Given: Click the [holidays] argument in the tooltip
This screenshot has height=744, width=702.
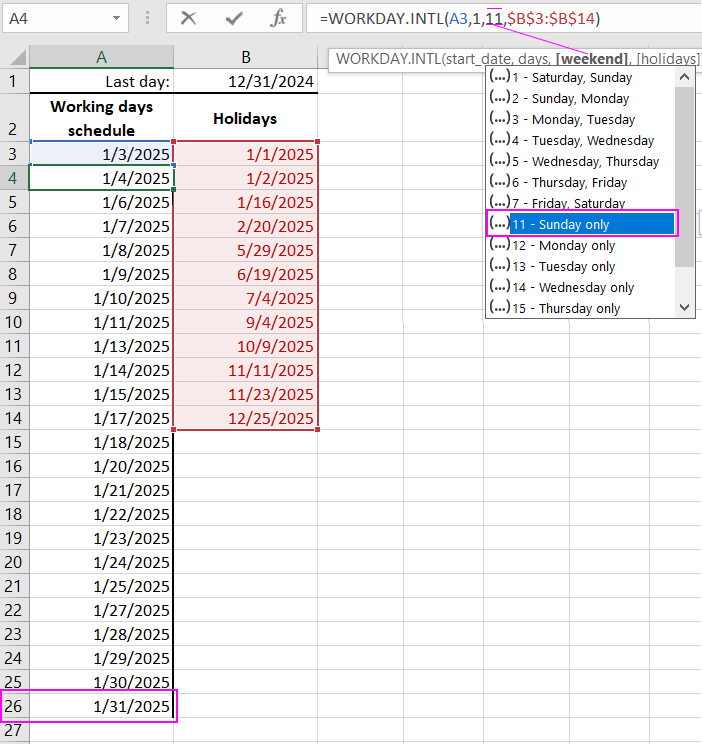Looking at the screenshot, I should [667, 59].
